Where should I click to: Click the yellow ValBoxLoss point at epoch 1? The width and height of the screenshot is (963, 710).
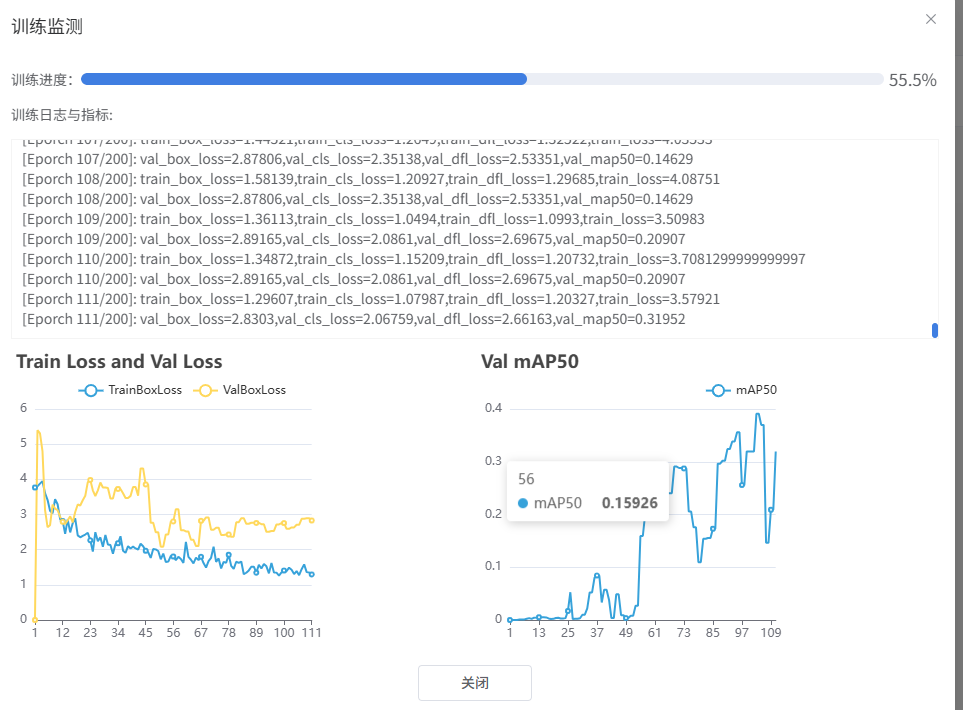pyautogui.click(x=35, y=619)
